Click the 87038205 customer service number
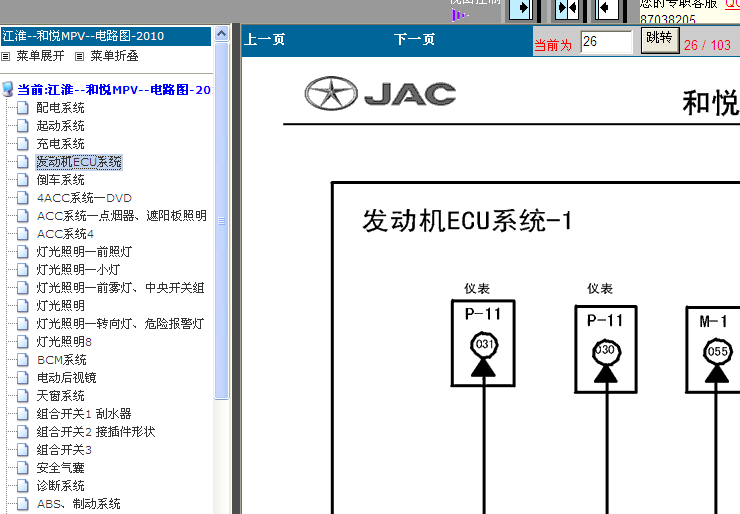This screenshot has width=740, height=514. click(668, 19)
